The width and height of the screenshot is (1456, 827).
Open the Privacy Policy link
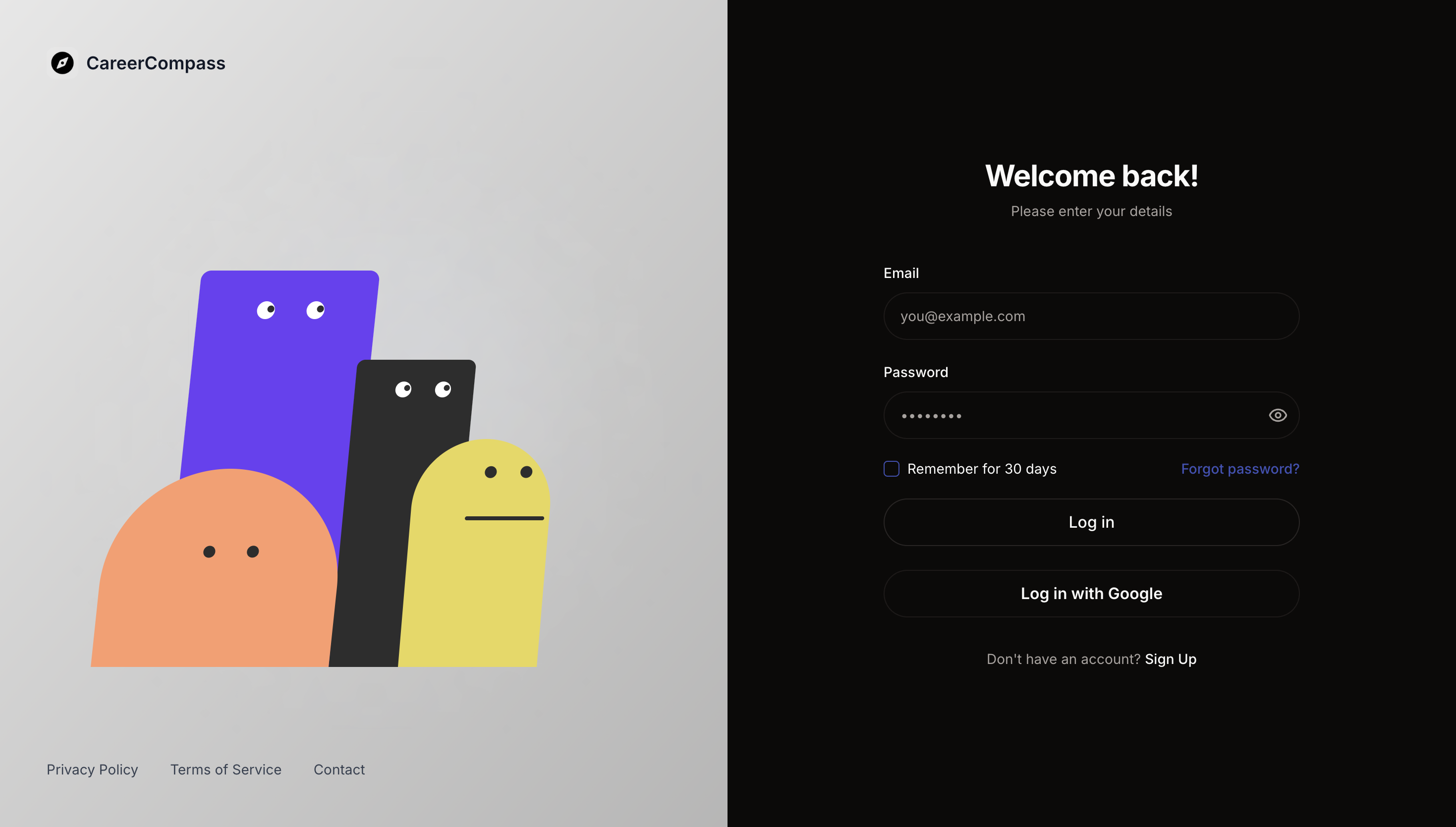click(x=92, y=770)
